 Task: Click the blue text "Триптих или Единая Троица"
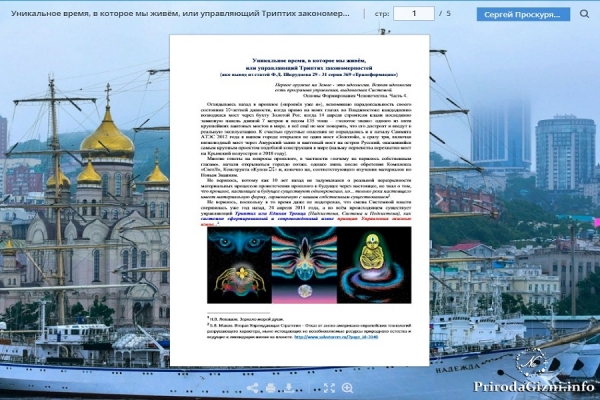(268, 213)
